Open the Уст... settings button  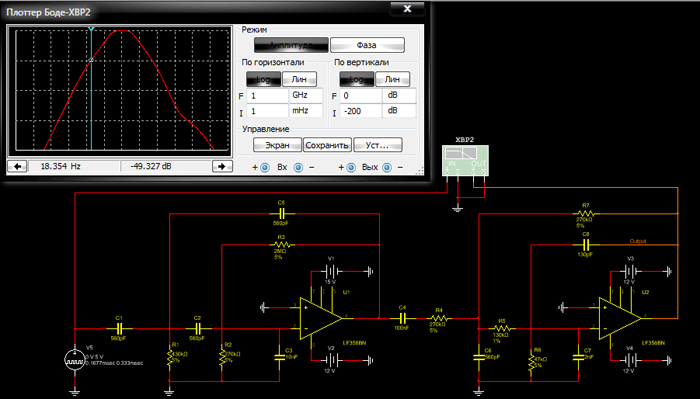[378, 145]
